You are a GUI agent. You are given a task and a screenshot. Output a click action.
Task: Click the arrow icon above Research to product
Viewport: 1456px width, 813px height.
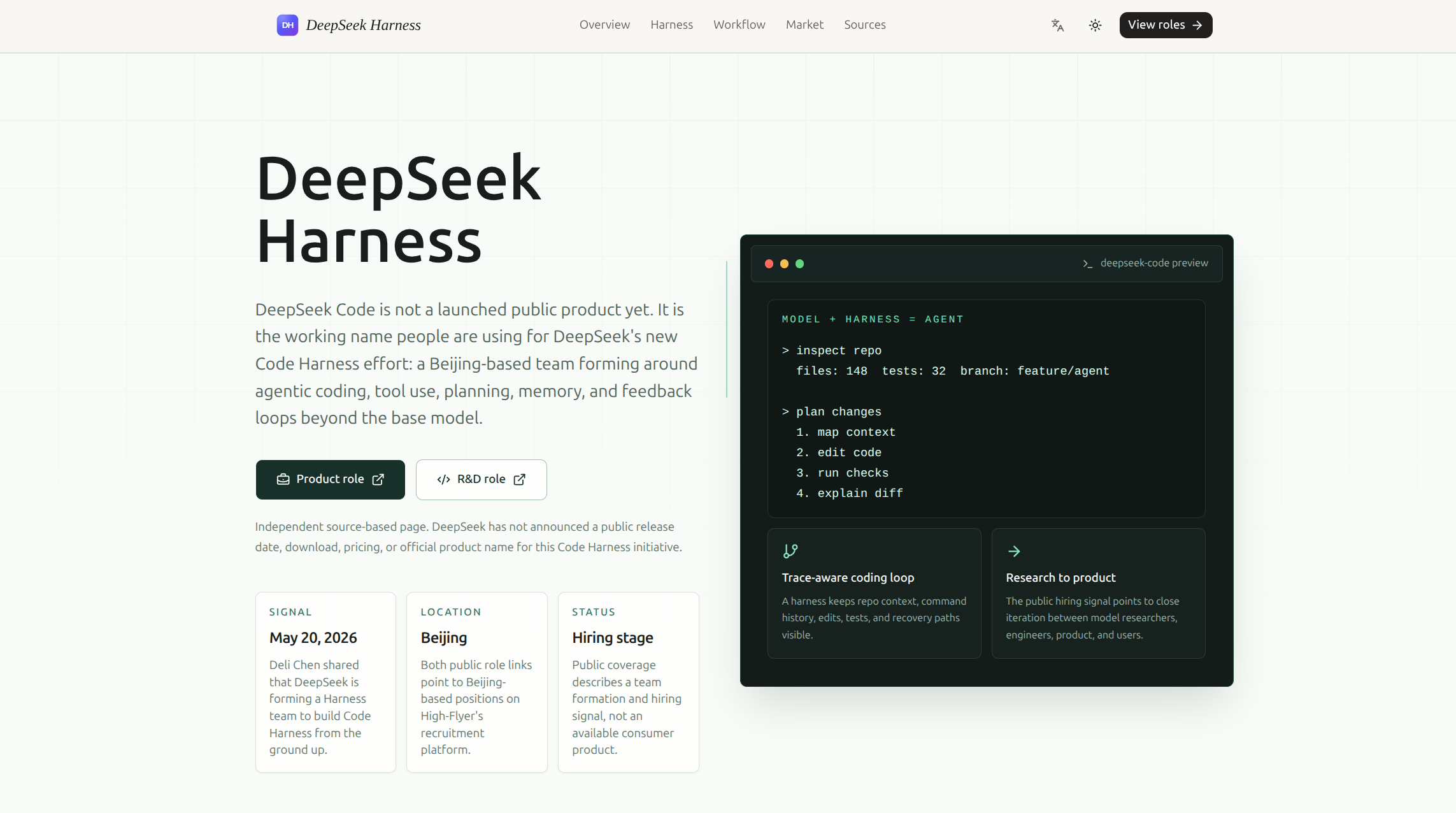(1014, 551)
